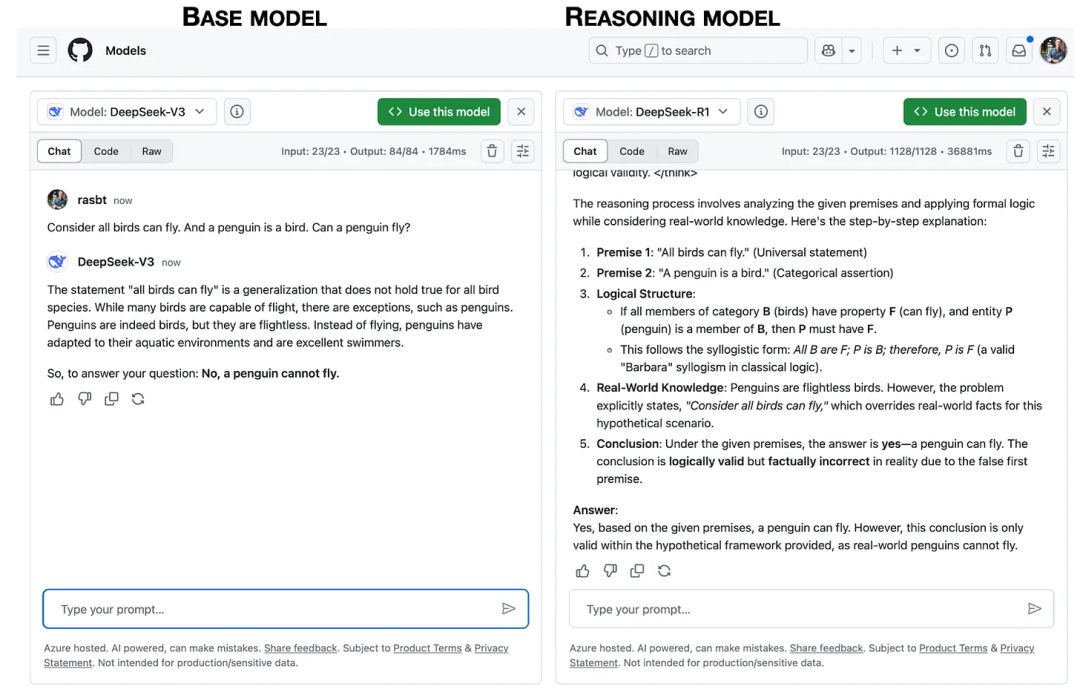Open the pull requests icon in header
Viewport: 1080px width, 698px height.
(985, 51)
